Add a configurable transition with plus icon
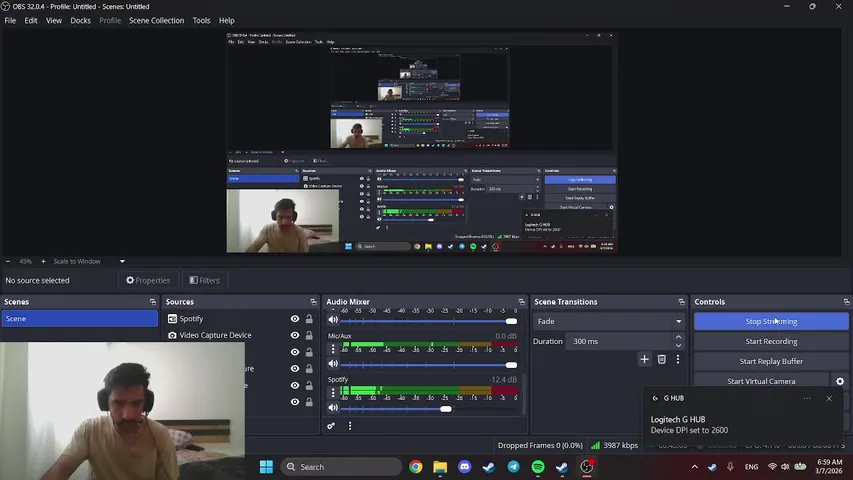Image resolution: width=853 pixels, height=480 pixels. coord(644,359)
